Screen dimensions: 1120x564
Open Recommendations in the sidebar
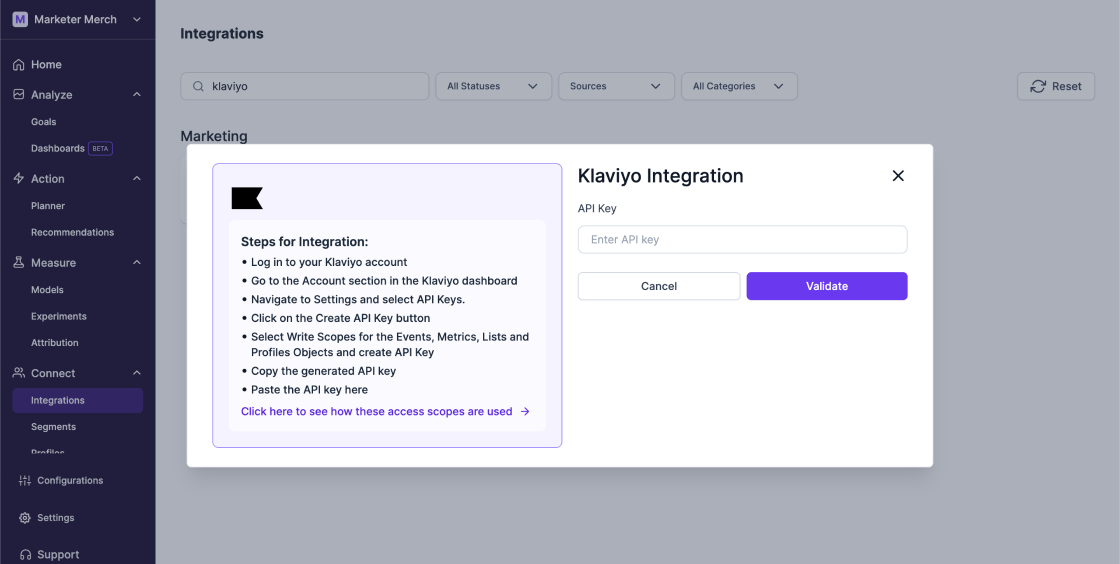coord(72,232)
